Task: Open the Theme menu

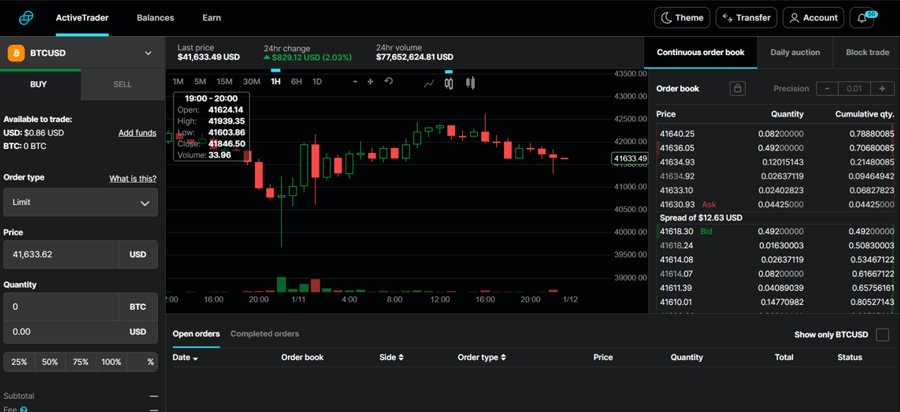Action: tap(682, 18)
